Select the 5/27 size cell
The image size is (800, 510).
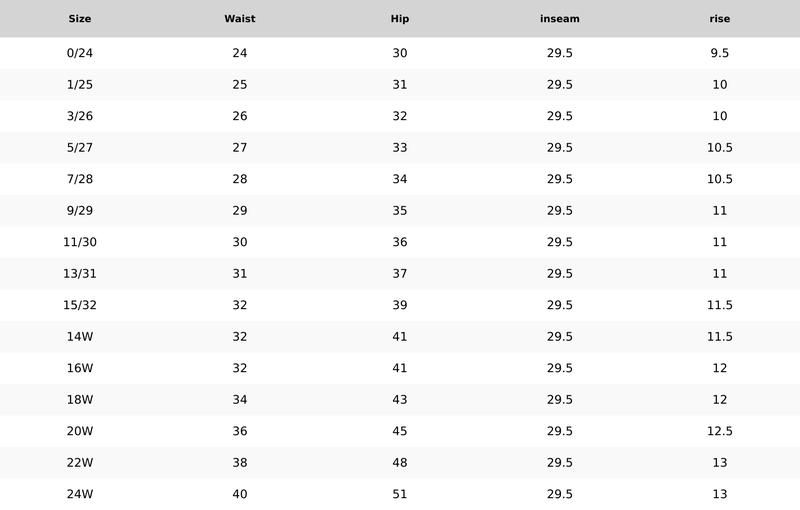[x=80, y=147]
